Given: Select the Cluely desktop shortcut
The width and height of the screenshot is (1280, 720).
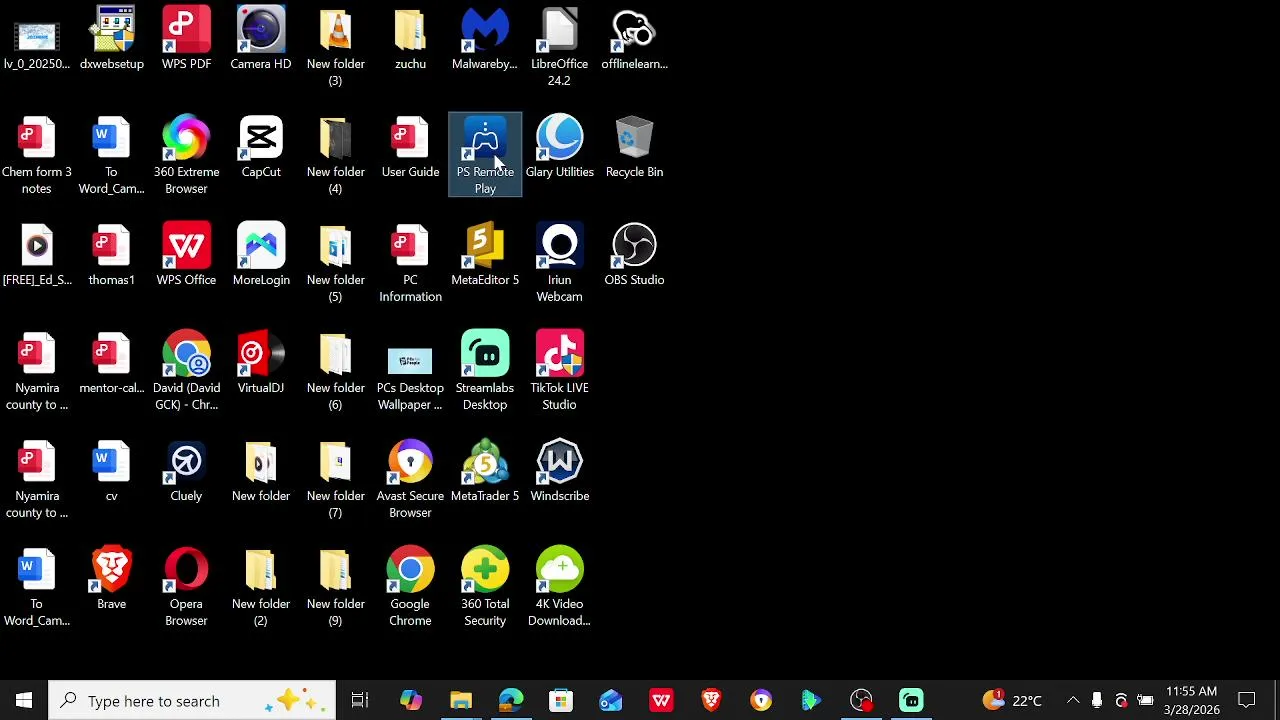Looking at the screenshot, I should 186,470.
